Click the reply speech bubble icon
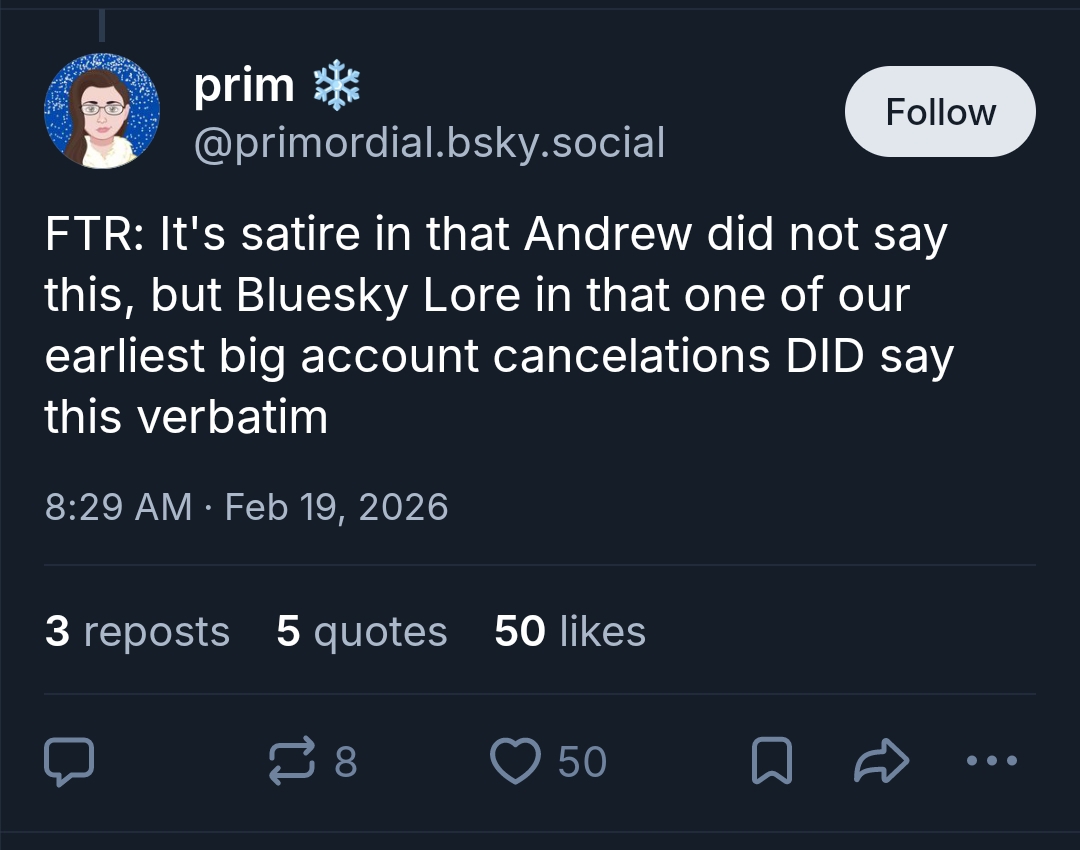This screenshot has width=1080, height=850. click(x=69, y=761)
